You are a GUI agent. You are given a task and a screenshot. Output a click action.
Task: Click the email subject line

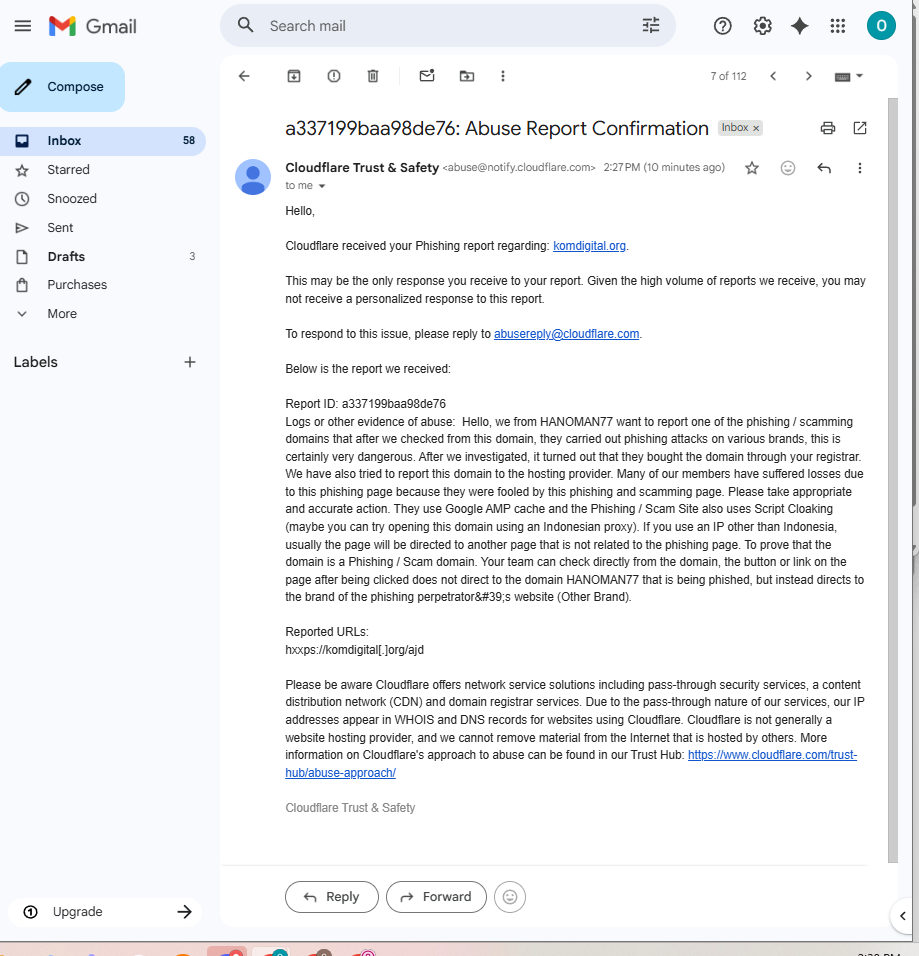pos(497,129)
